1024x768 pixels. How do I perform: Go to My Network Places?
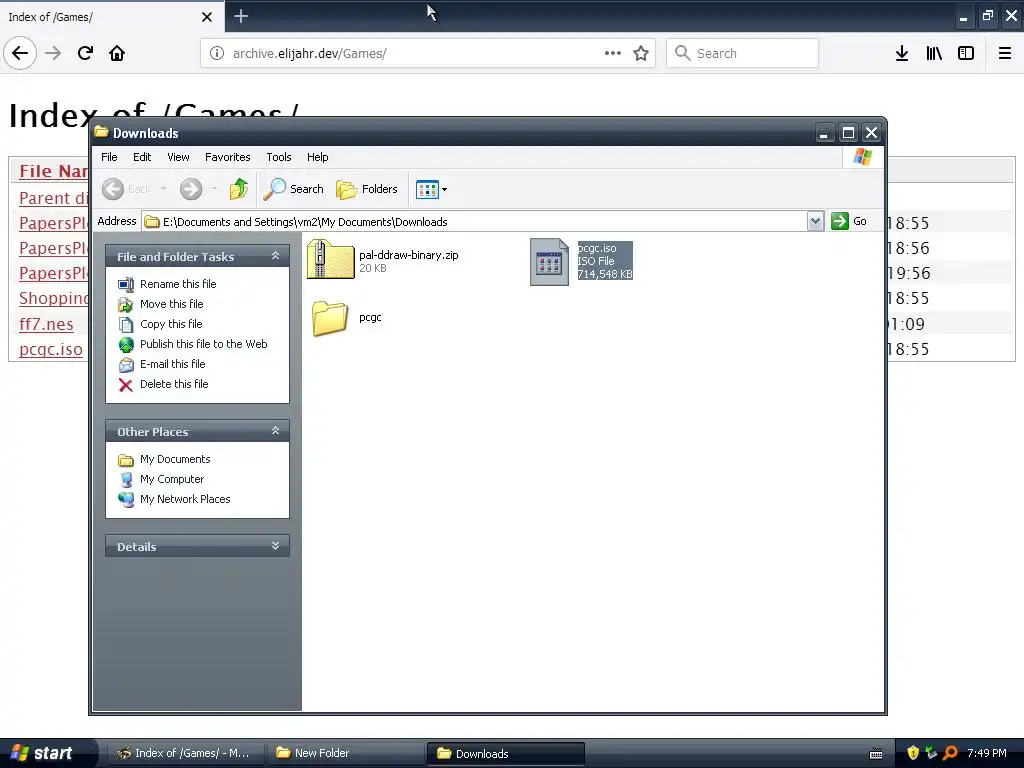point(185,499)
